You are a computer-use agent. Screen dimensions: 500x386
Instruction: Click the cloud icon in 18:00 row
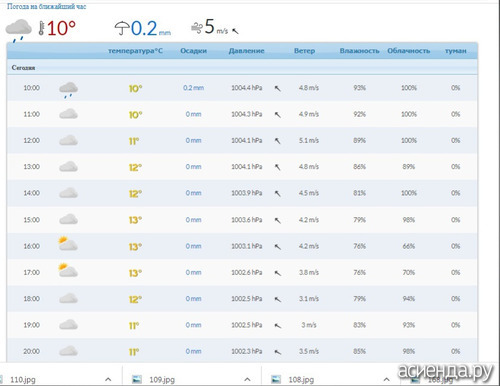(68, 298)
